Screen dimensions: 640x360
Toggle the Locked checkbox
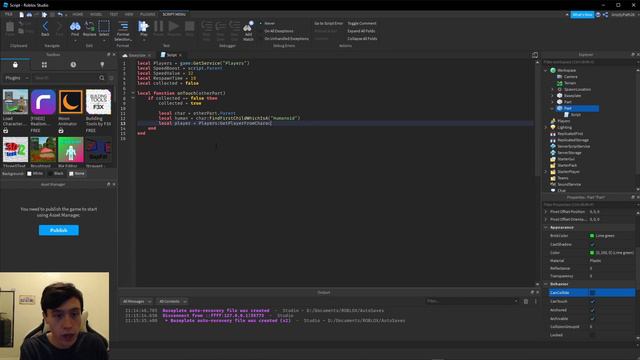tap(592, 335)
